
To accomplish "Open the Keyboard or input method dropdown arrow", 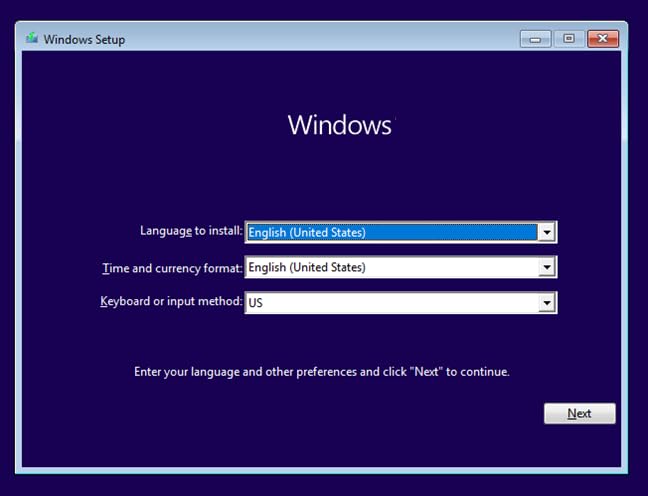I will tap(546, 303).
